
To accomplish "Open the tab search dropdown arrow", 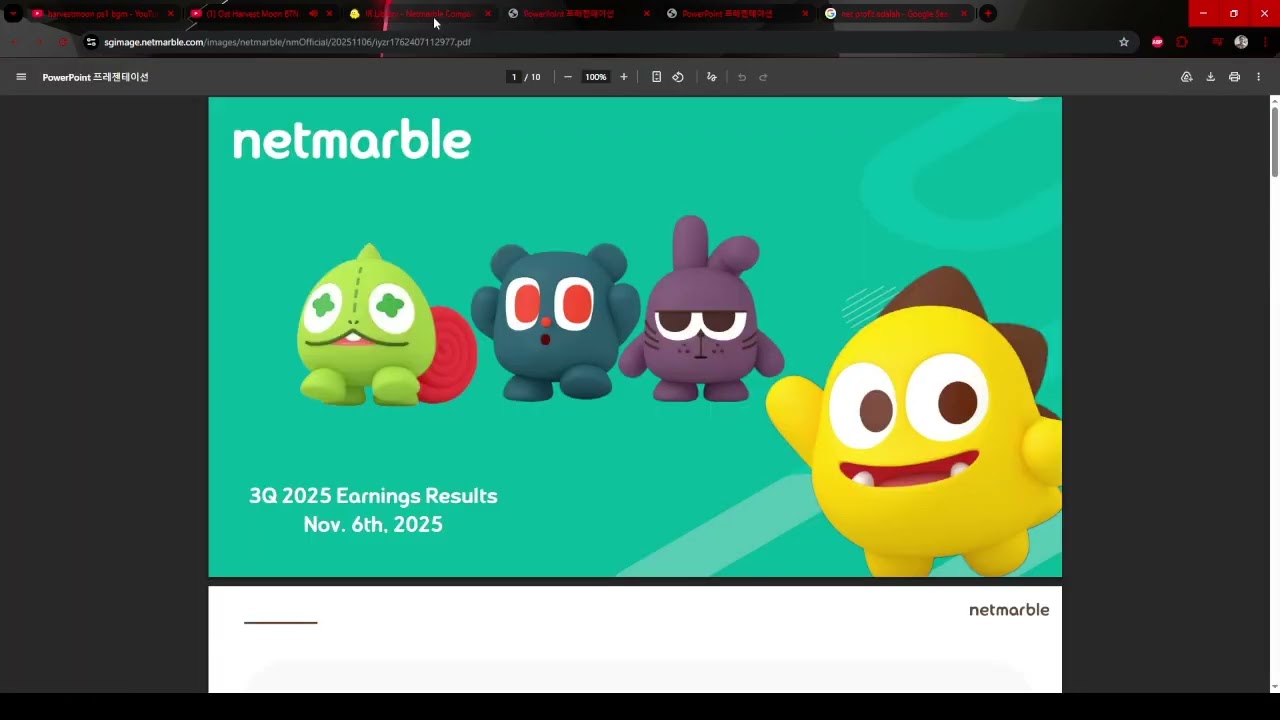I will [x=13, y=14].
